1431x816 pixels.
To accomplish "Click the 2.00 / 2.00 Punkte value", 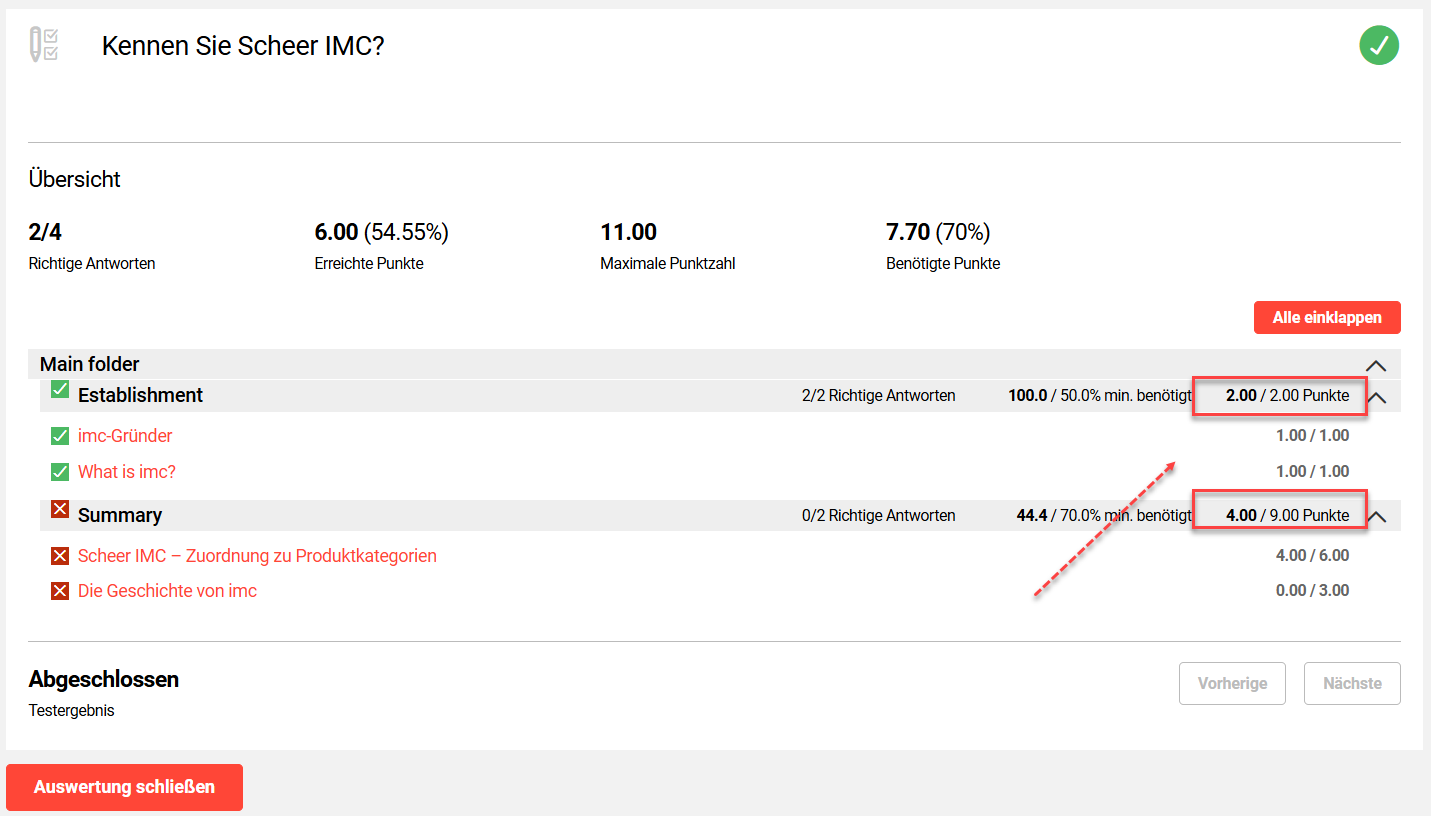I will click(x=1288, y=396).
